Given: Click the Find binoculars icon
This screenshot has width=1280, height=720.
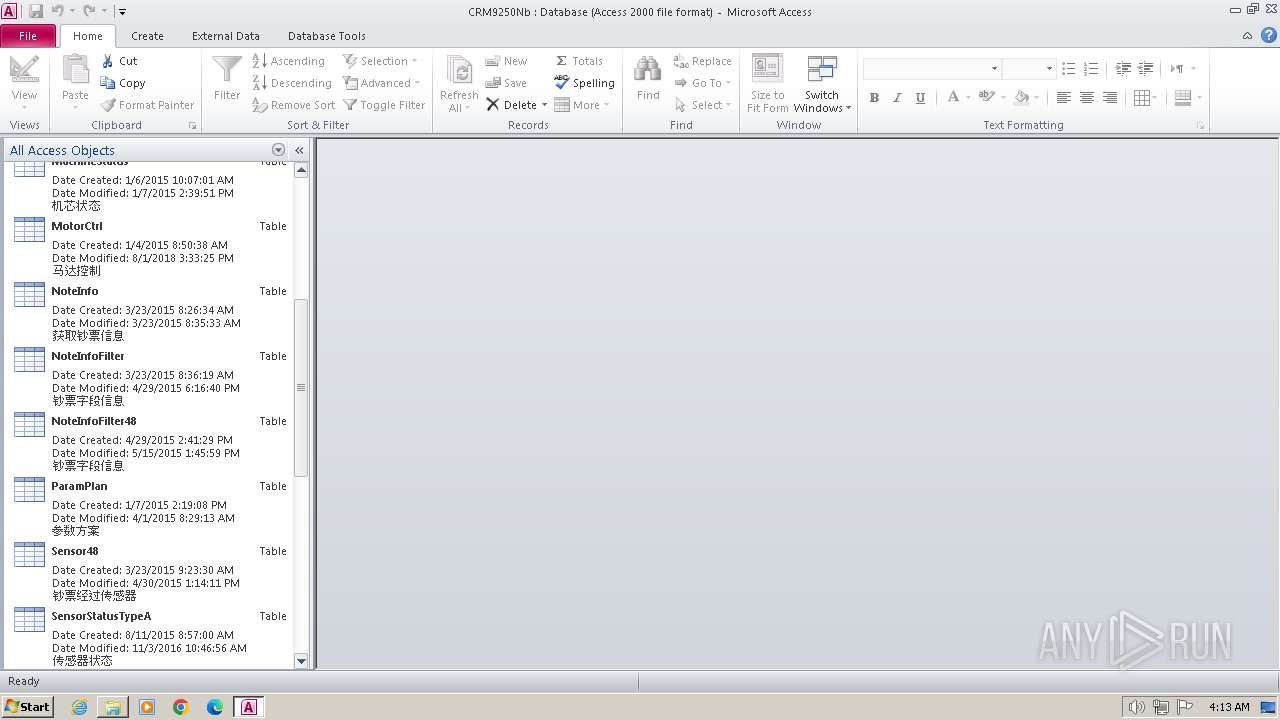Looking at the screenshot, I should 648,70.
